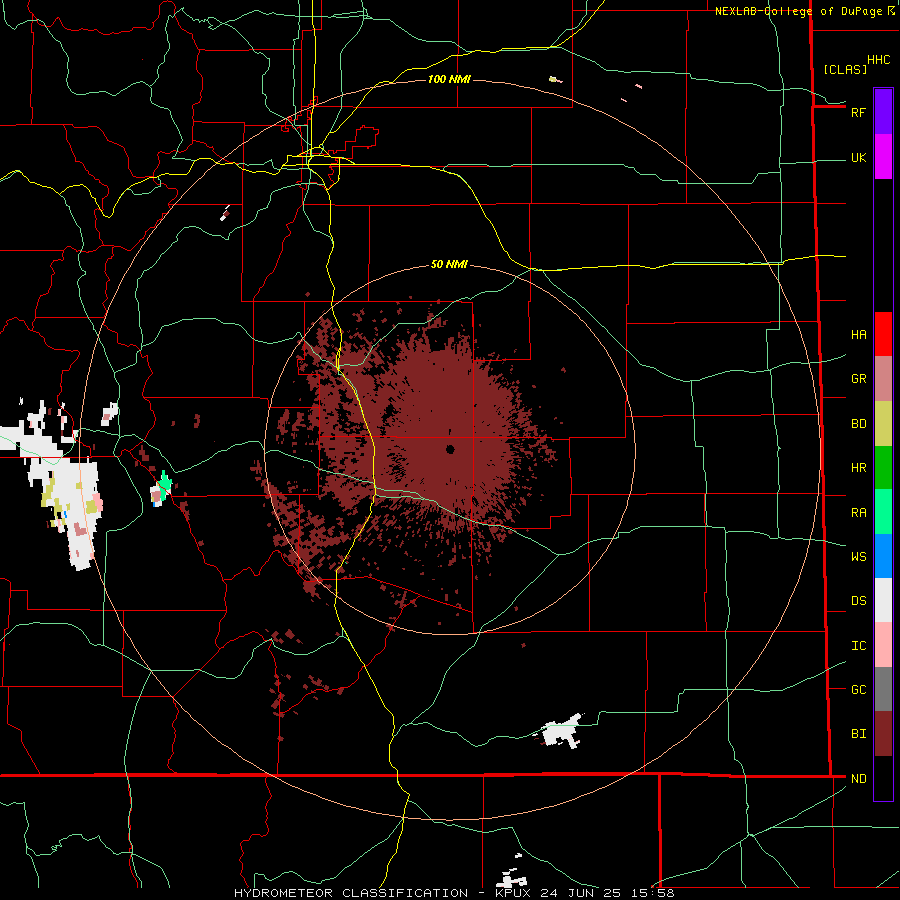The image size is (900, 900).
Task: Click the DS white legend swatch
Action: pyautogui.click(x=883, y=600)
